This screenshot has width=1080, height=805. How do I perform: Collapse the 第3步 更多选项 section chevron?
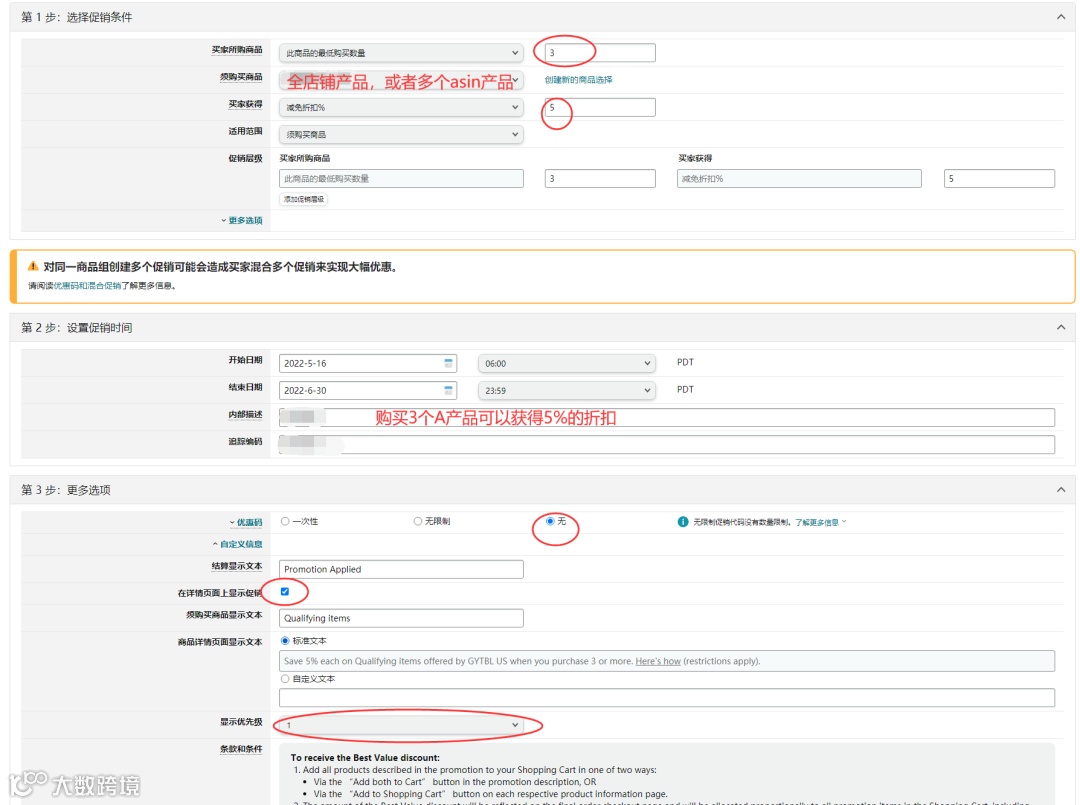click(1061, 490)
